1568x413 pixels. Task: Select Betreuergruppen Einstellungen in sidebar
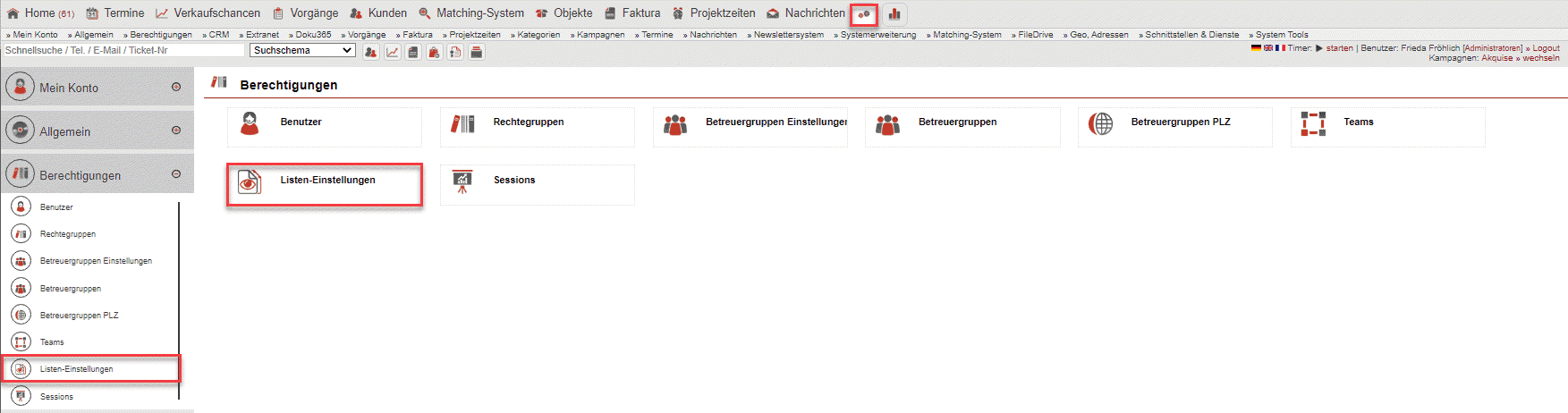pos(96,261)
